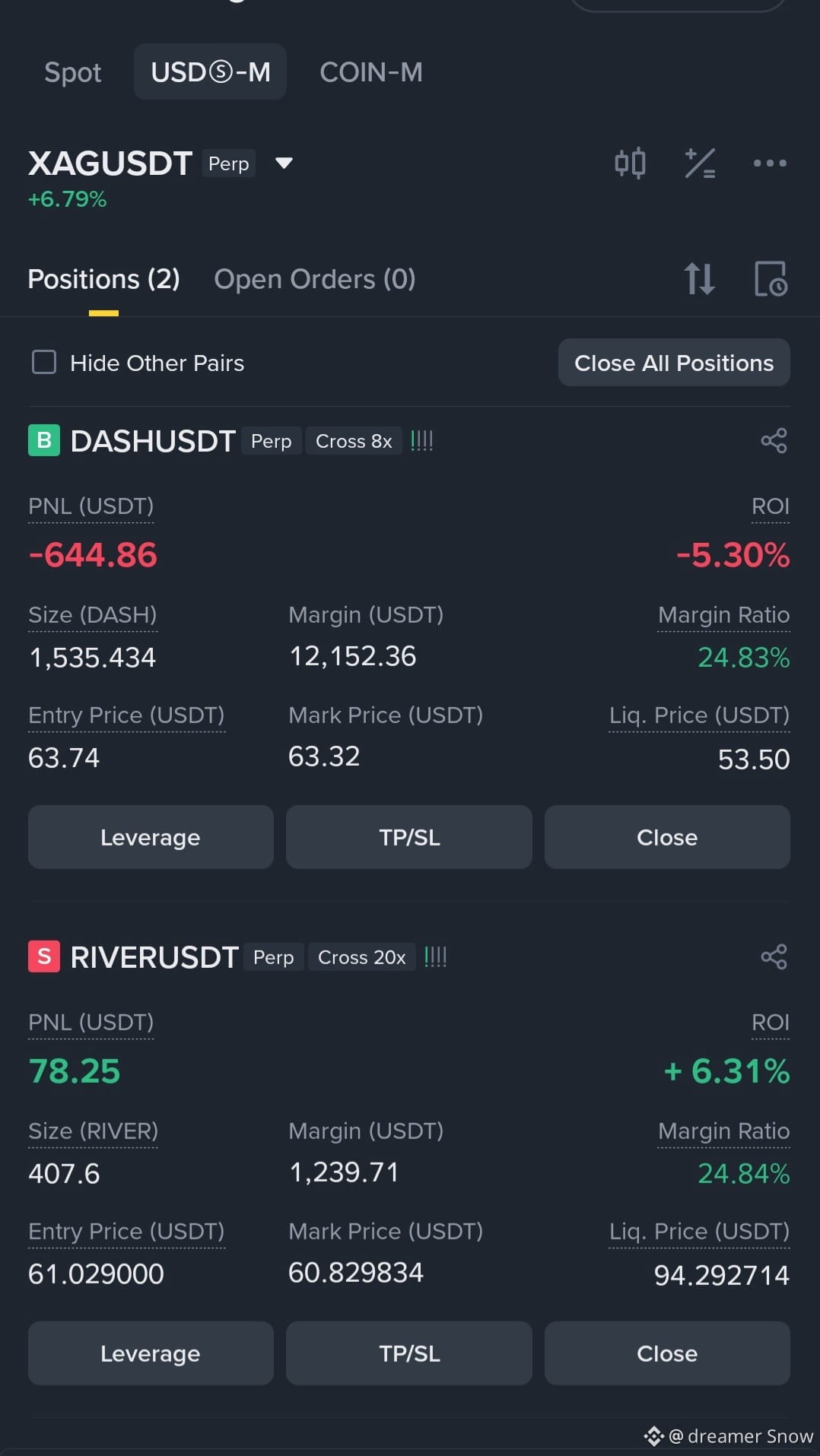The width and height of the screenshot is (820, 1456).
Task: Tap DASHUSDT ADL indicator bars
Action: click(x=421, y=441)
